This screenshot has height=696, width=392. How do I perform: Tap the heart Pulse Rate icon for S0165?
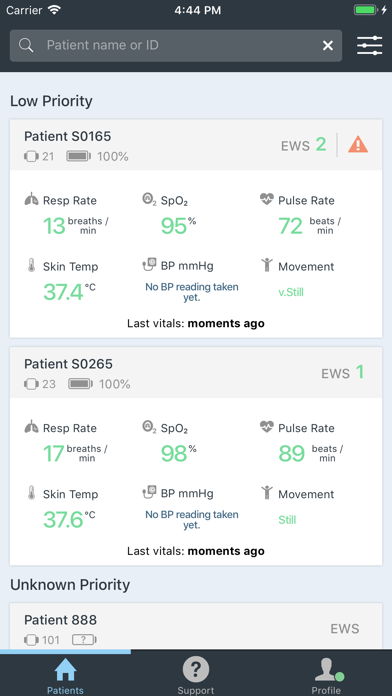pos(267,199)
